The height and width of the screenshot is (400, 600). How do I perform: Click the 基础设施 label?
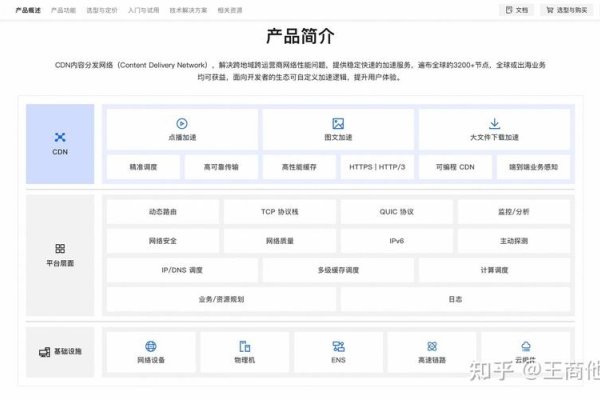tap(68, 351)
